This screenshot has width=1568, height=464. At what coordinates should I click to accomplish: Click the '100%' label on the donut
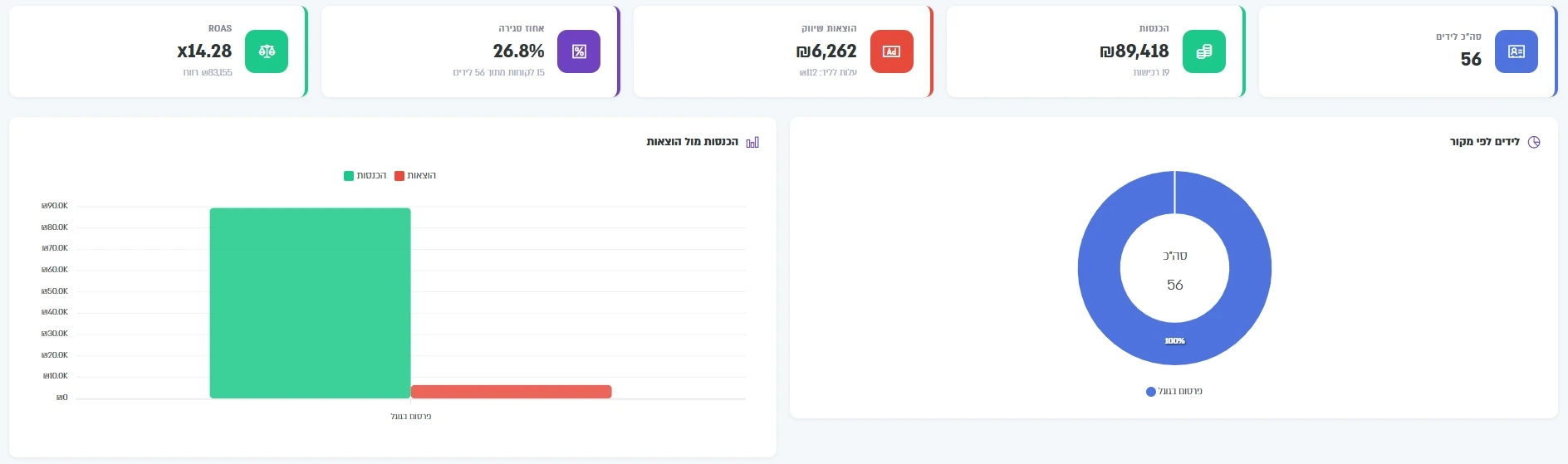point(1174,341)
